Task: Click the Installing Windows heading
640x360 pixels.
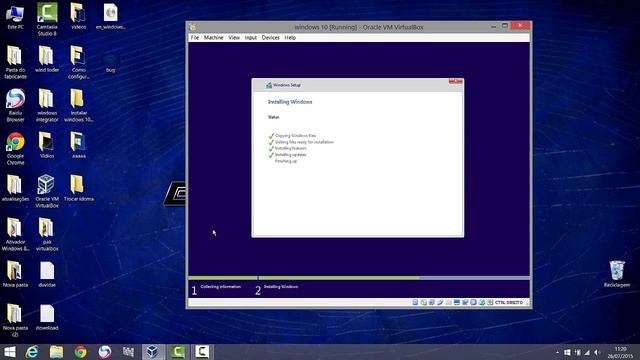Action: pos(290,102)
